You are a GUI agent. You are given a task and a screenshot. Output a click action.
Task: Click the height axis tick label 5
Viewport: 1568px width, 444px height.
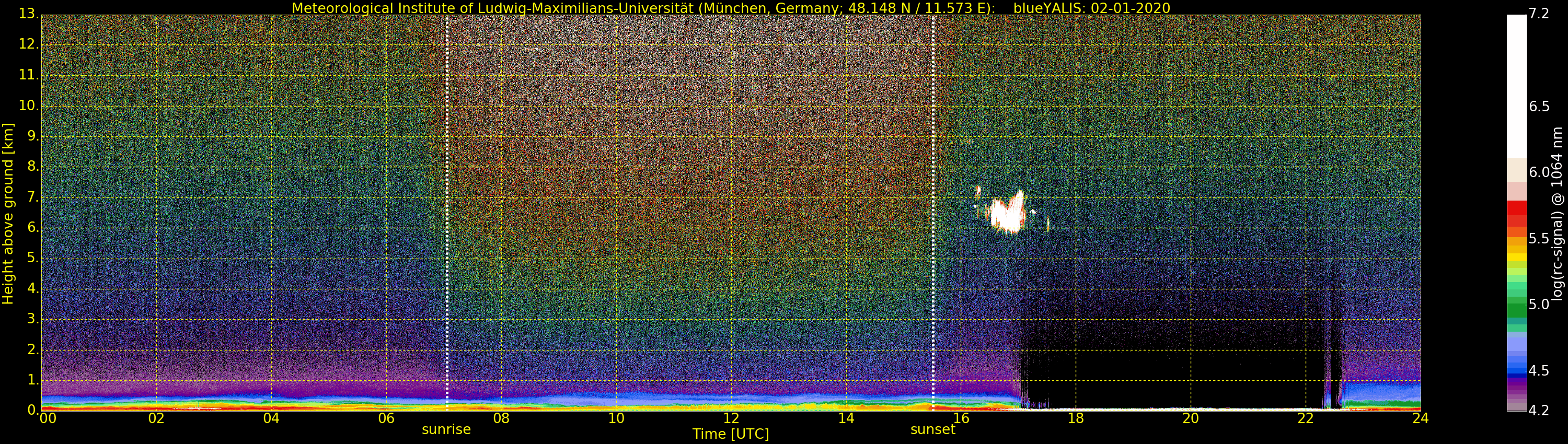[33, 258]
